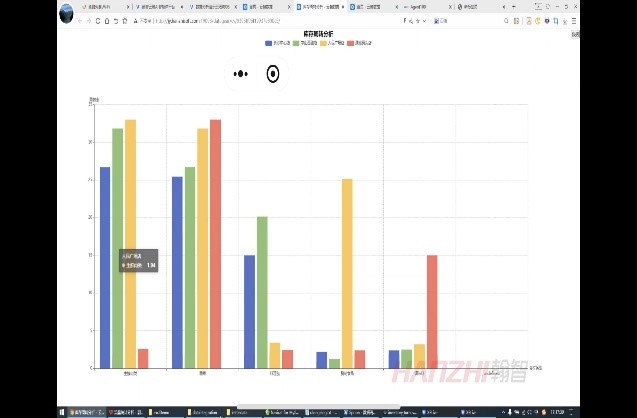
Task: Click the floating round target button
Action: tap(272, 74)
